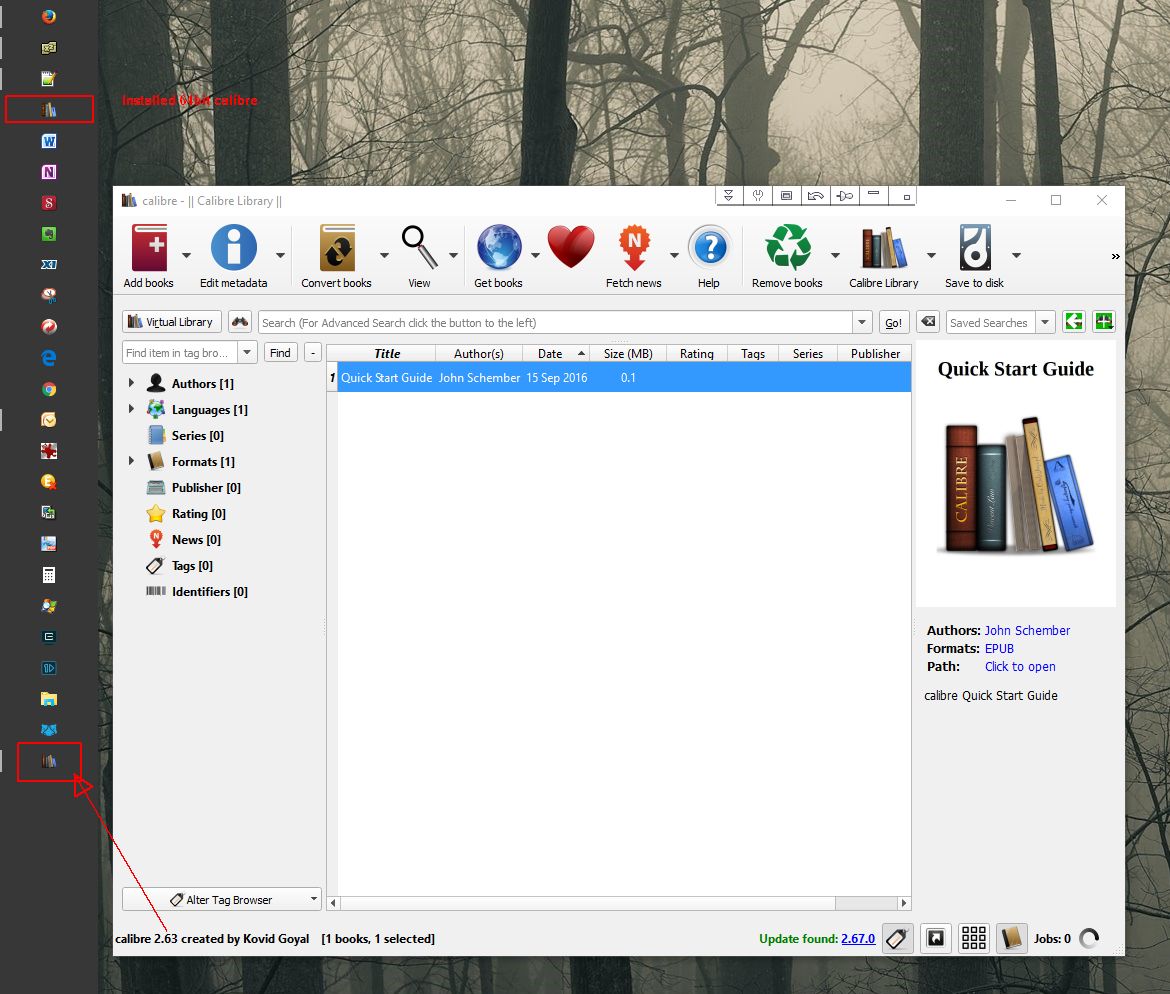The height and width of the screenshot is (994, 1170).
Task: Launch OneNote from the taskbar
Action: [49, 172]
